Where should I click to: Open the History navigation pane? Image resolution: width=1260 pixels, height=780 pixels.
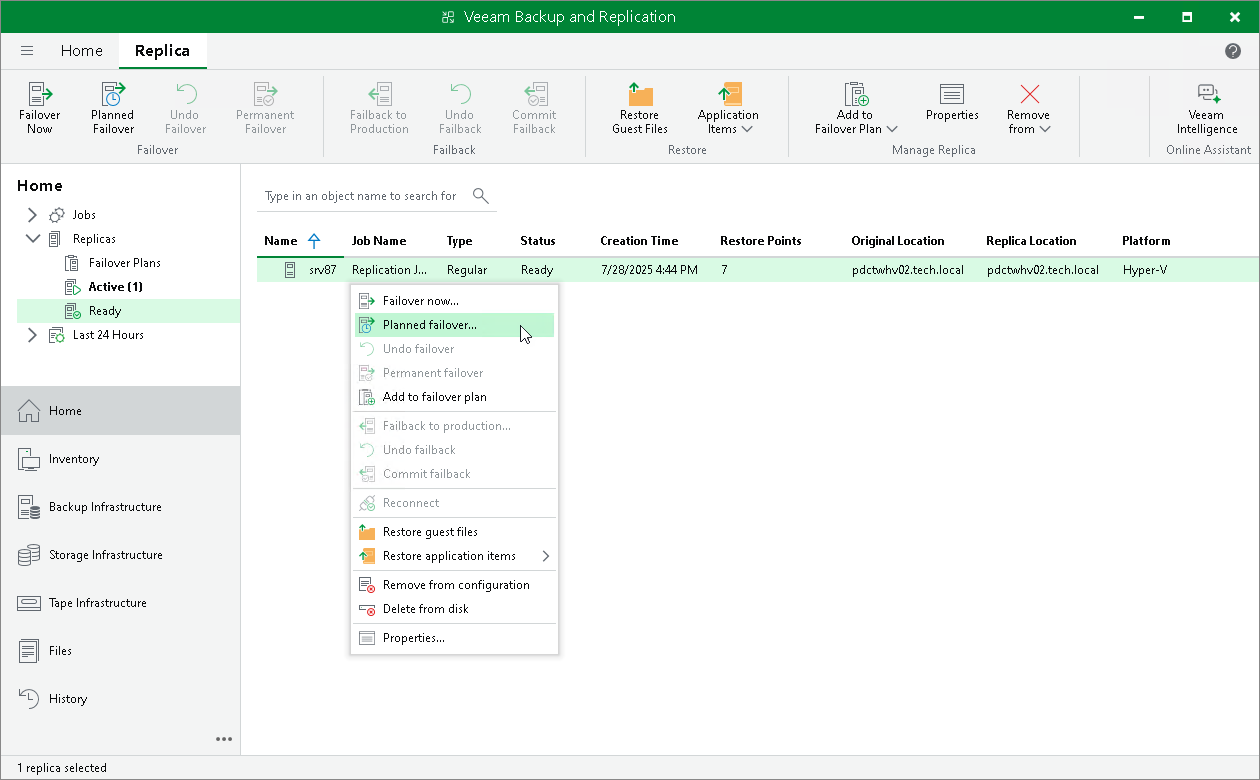point(120,699)
